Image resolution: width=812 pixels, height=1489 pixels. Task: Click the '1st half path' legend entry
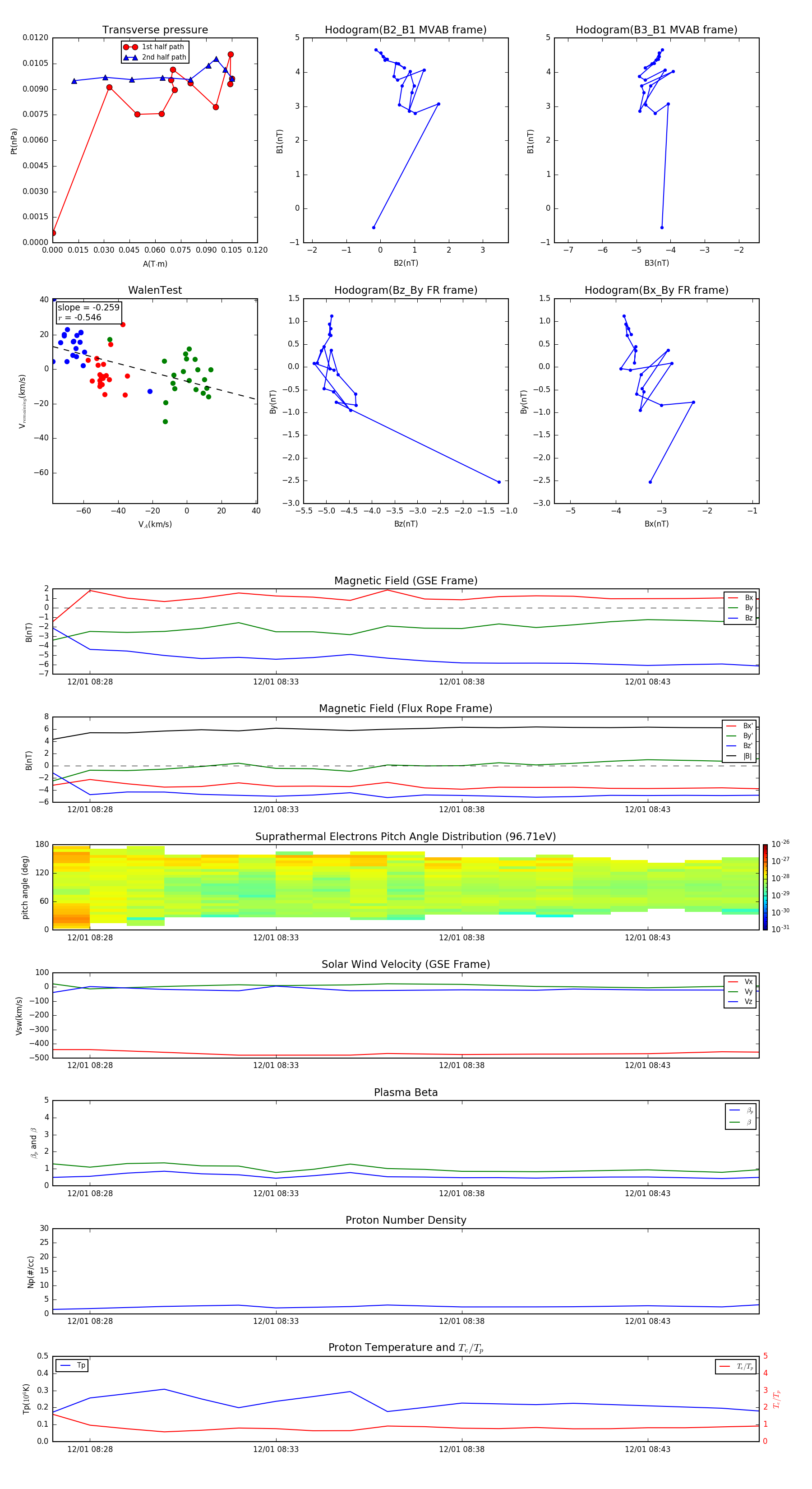tap(154, 47)
